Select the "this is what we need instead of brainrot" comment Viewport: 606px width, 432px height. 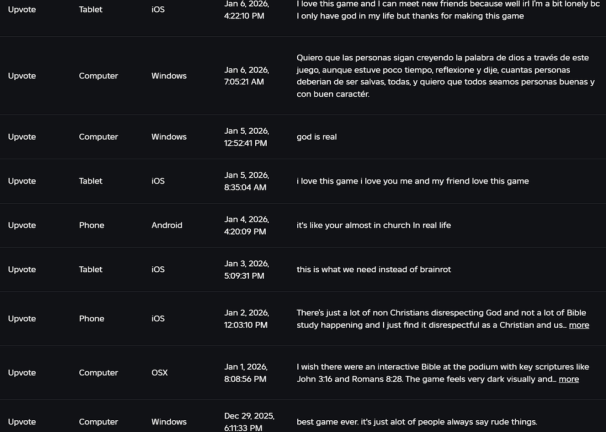pos(379,270)
